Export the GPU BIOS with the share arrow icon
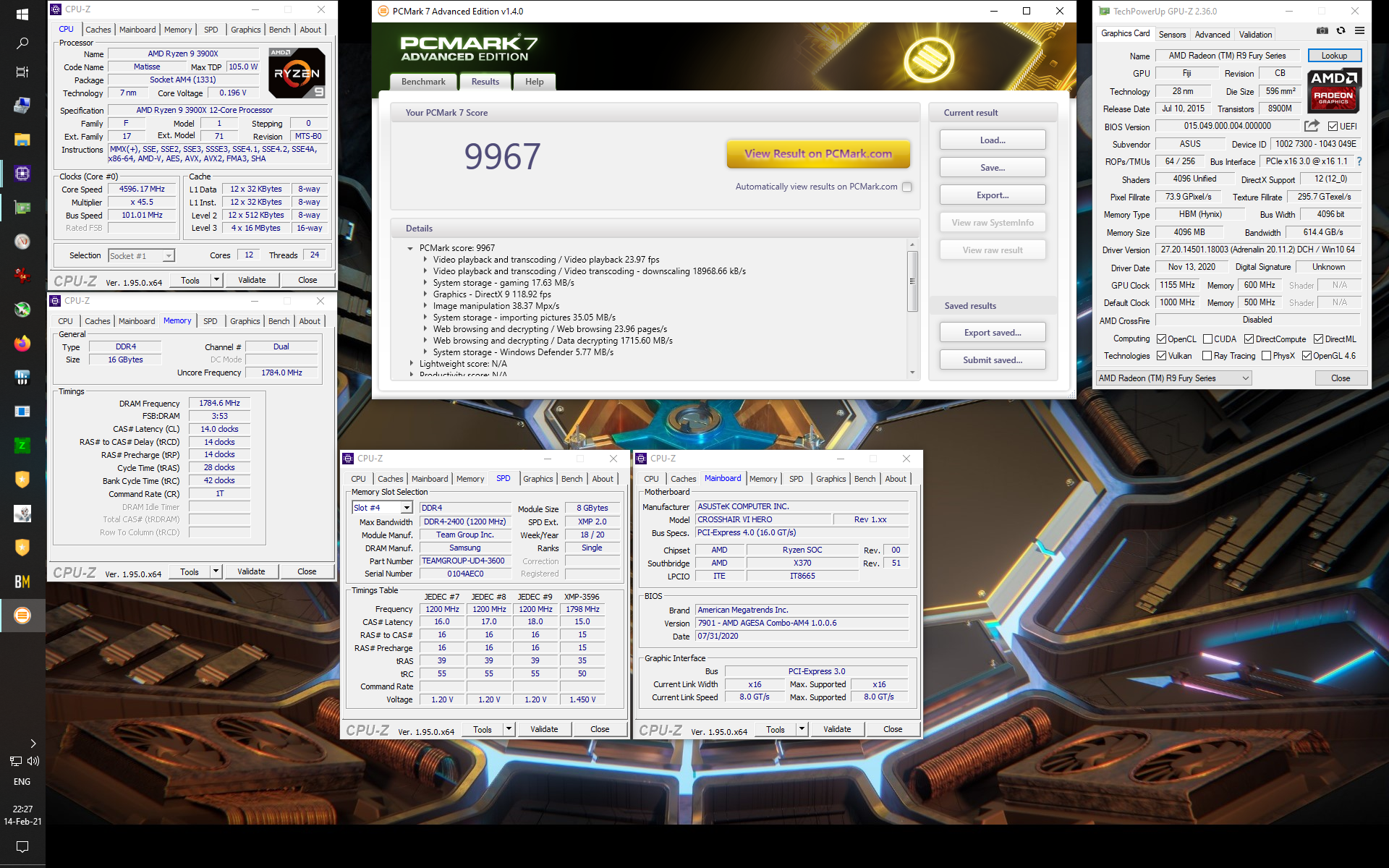 pos(1312,126)
